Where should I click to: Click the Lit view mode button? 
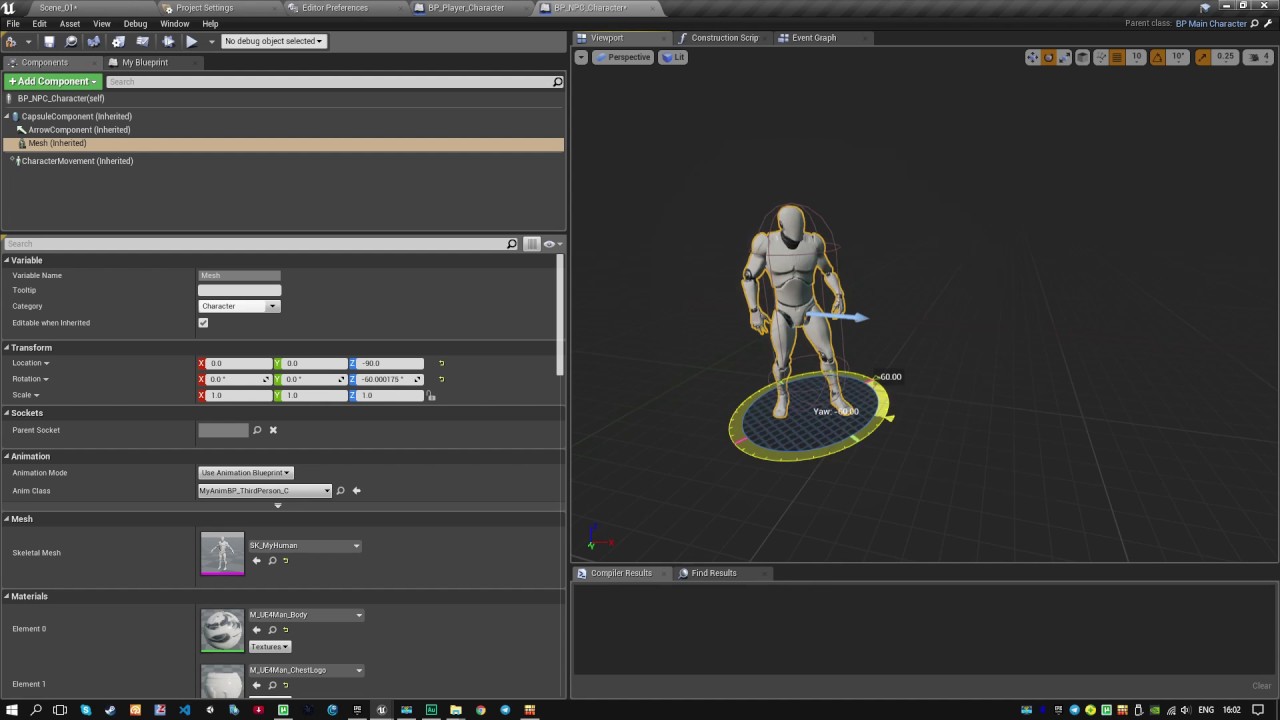click(x=673, y=57)
